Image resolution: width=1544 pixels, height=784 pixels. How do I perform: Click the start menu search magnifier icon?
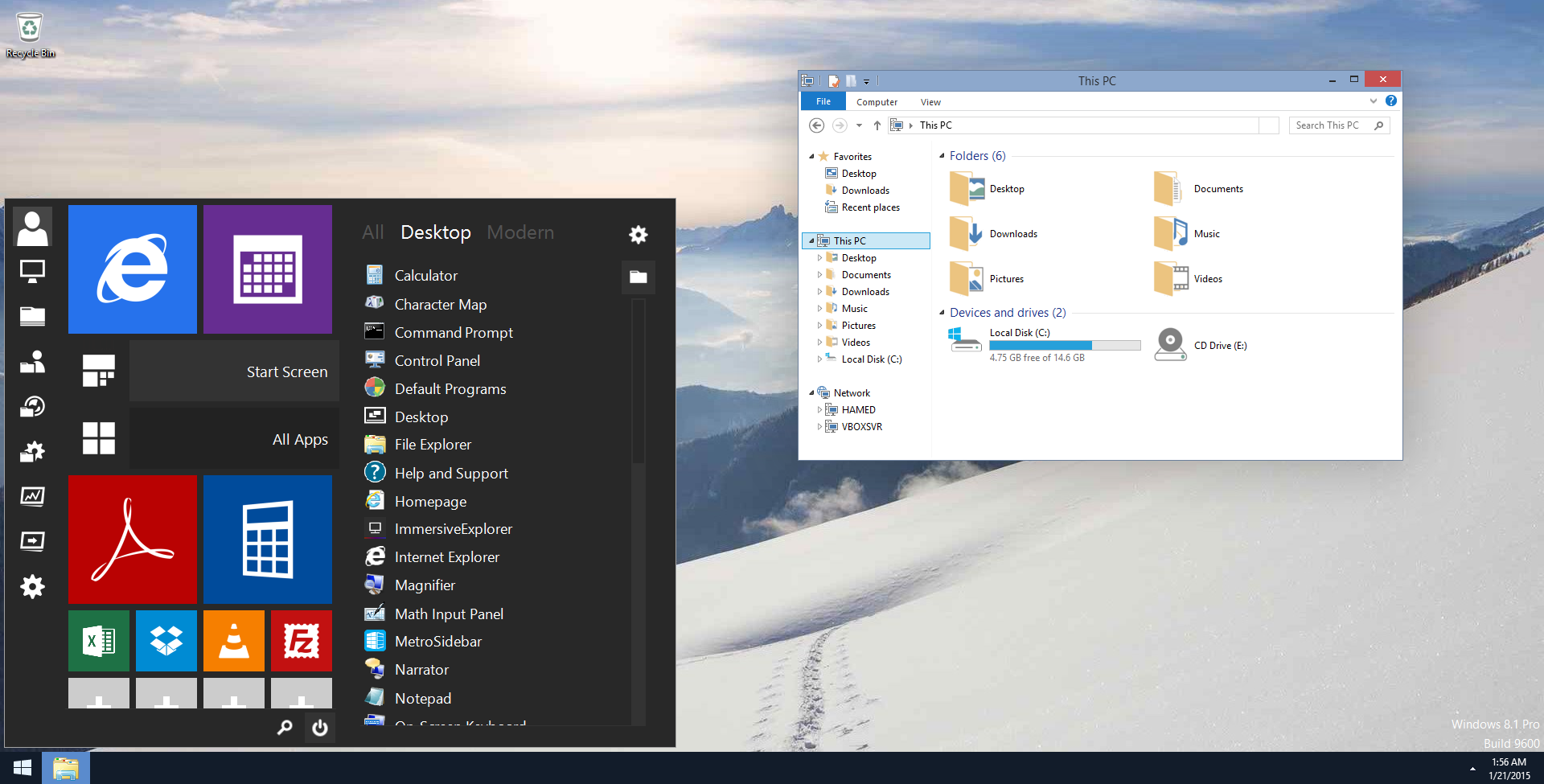click(285, 728)
